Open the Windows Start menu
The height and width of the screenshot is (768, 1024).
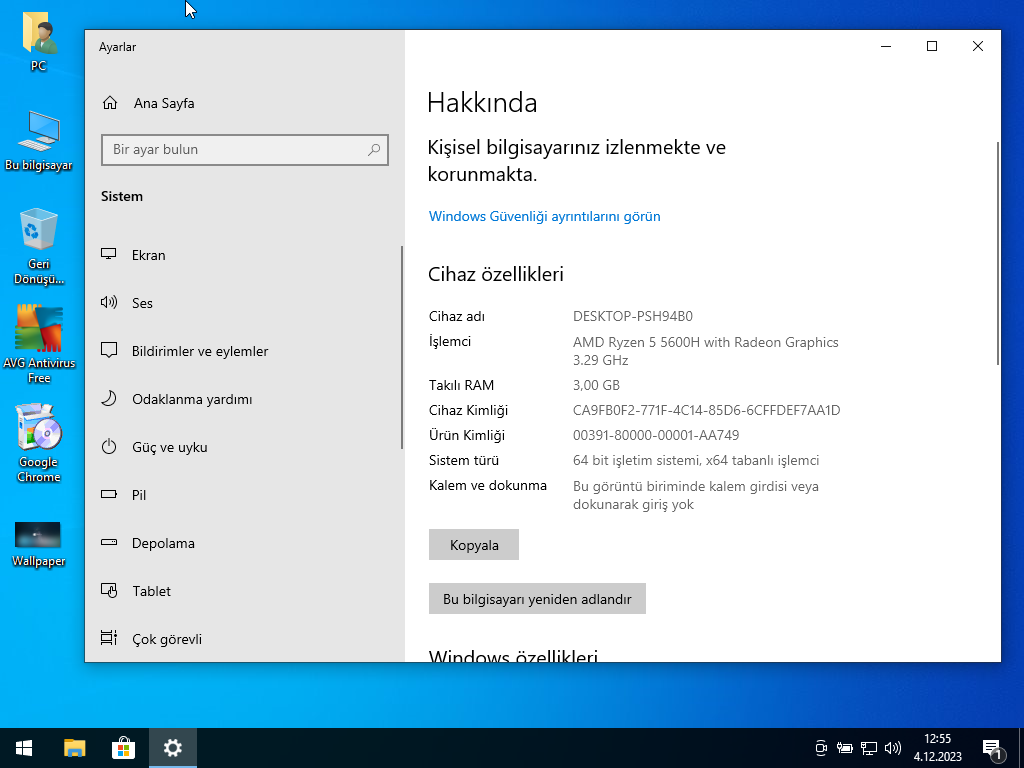pos(24,748)
